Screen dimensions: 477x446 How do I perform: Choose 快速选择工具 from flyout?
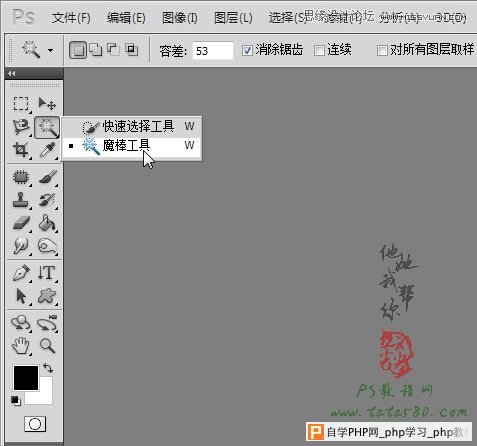[x=132, y=126]
